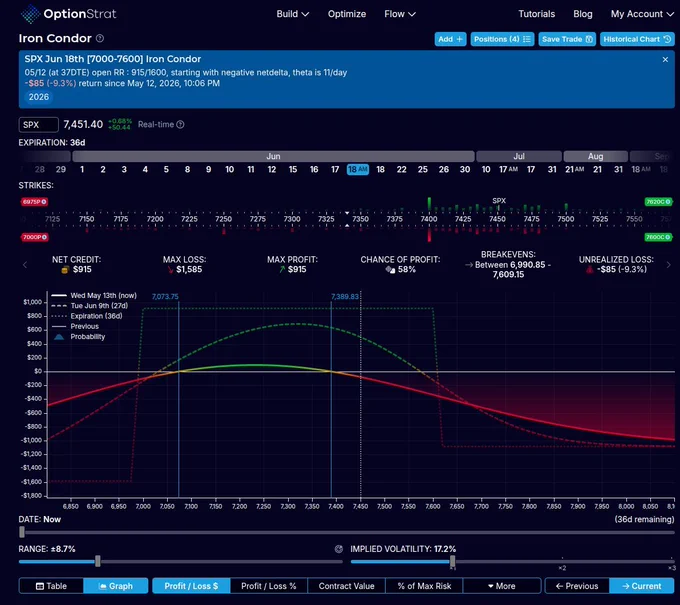Click the Max Loss down-arrow icon
The width and height of the screenshot is (680, 605).
click(170, 270)
